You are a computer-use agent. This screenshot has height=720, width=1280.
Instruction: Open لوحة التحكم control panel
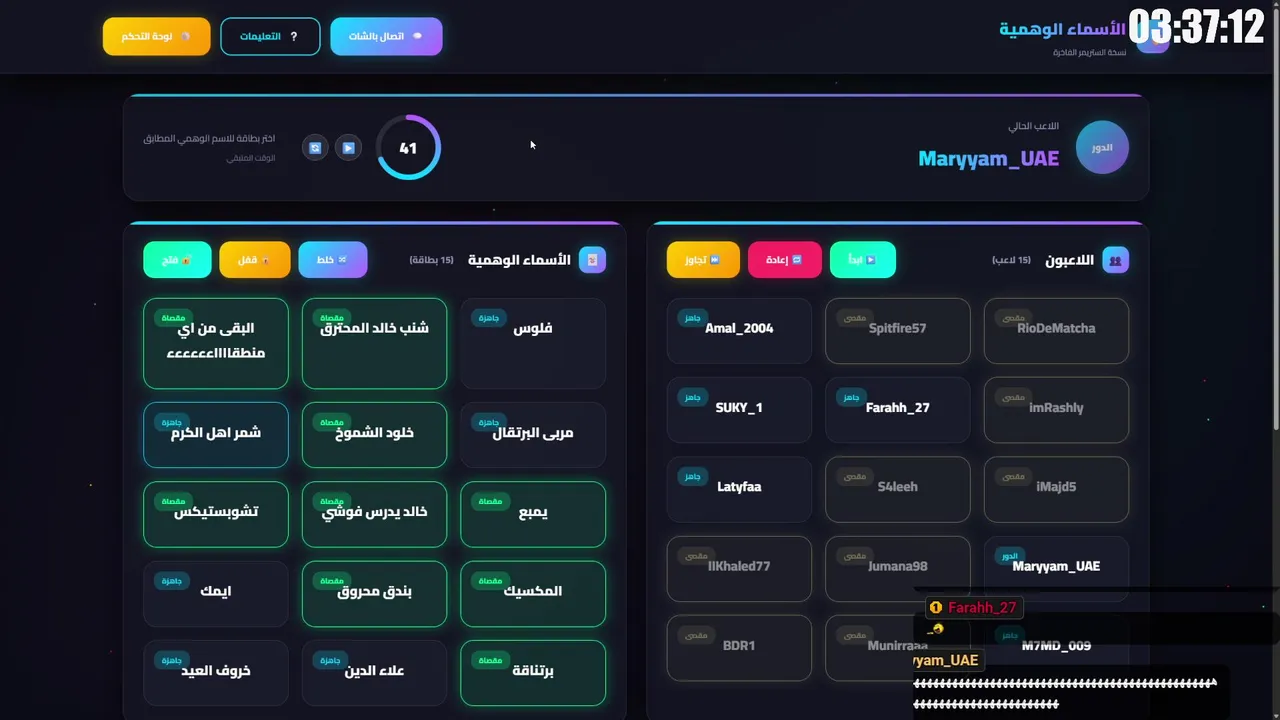pos(156,36)
